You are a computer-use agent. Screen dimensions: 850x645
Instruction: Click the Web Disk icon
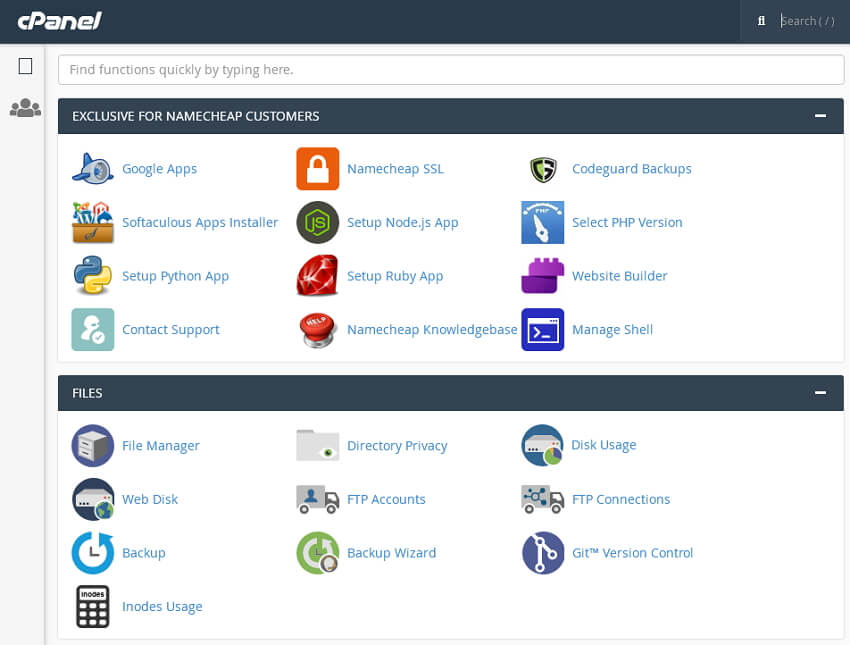(x=93, y=499)
